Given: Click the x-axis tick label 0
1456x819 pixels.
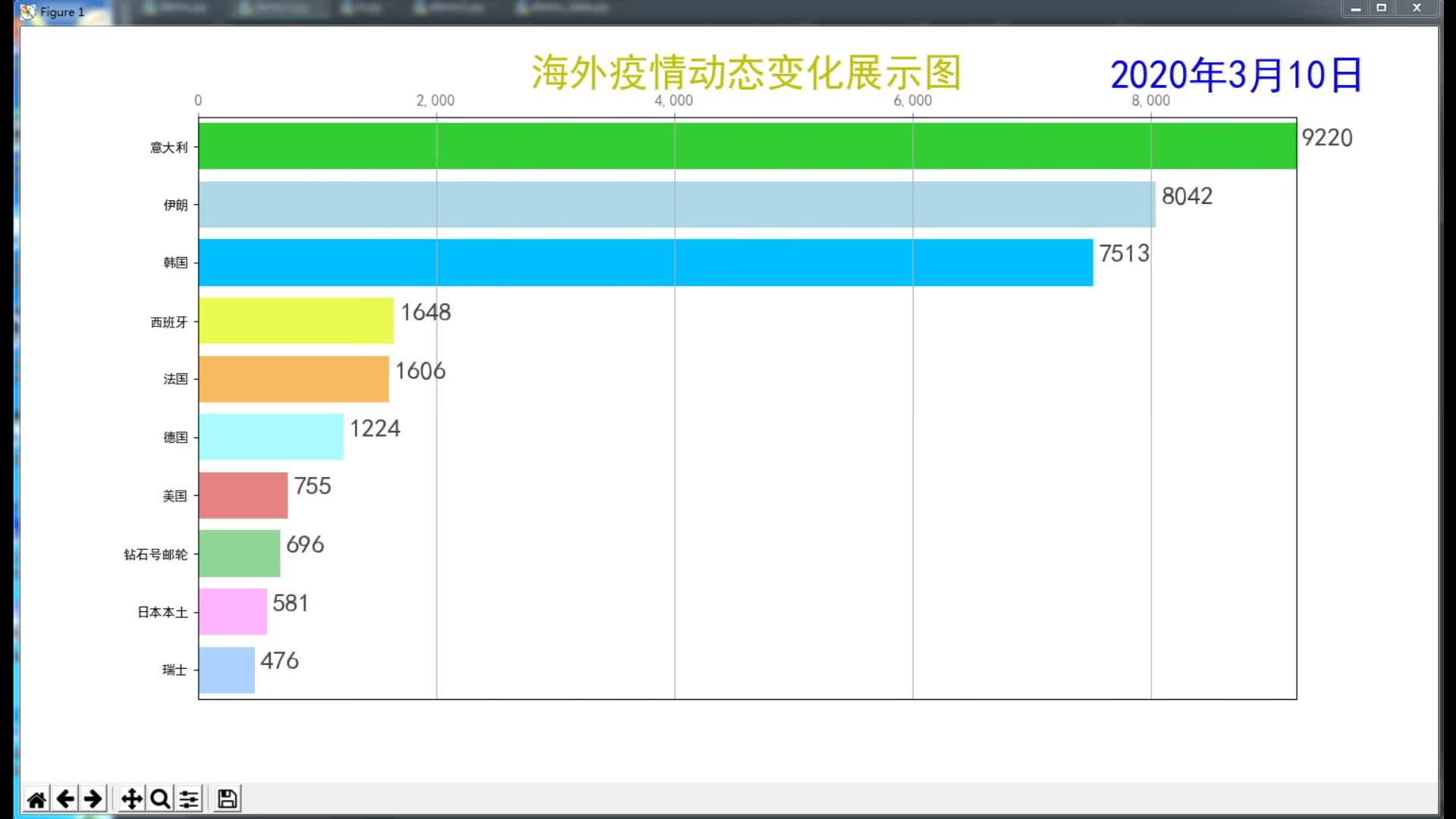Looking at the screenshot, I should (198, 101).
